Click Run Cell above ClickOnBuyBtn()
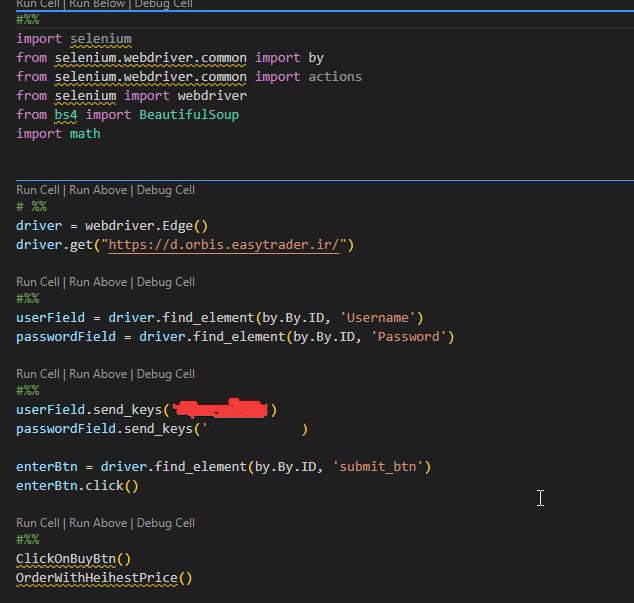The image size is (634, 603). pos(38,523)
